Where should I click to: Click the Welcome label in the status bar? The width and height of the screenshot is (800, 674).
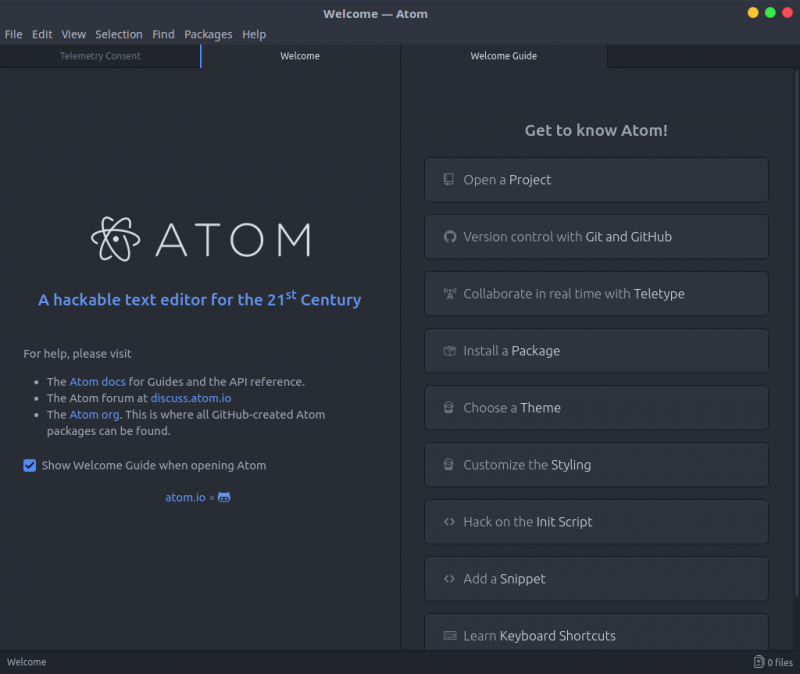click(x=26, y=661)
